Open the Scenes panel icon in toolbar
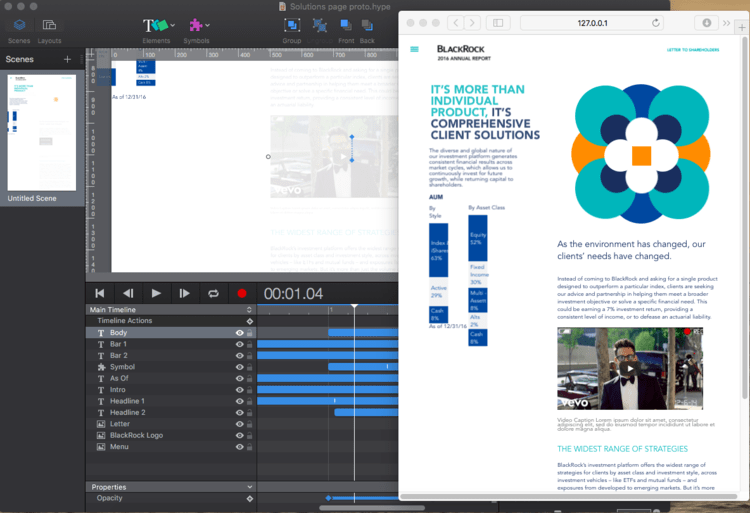 (x=19, y=25)
